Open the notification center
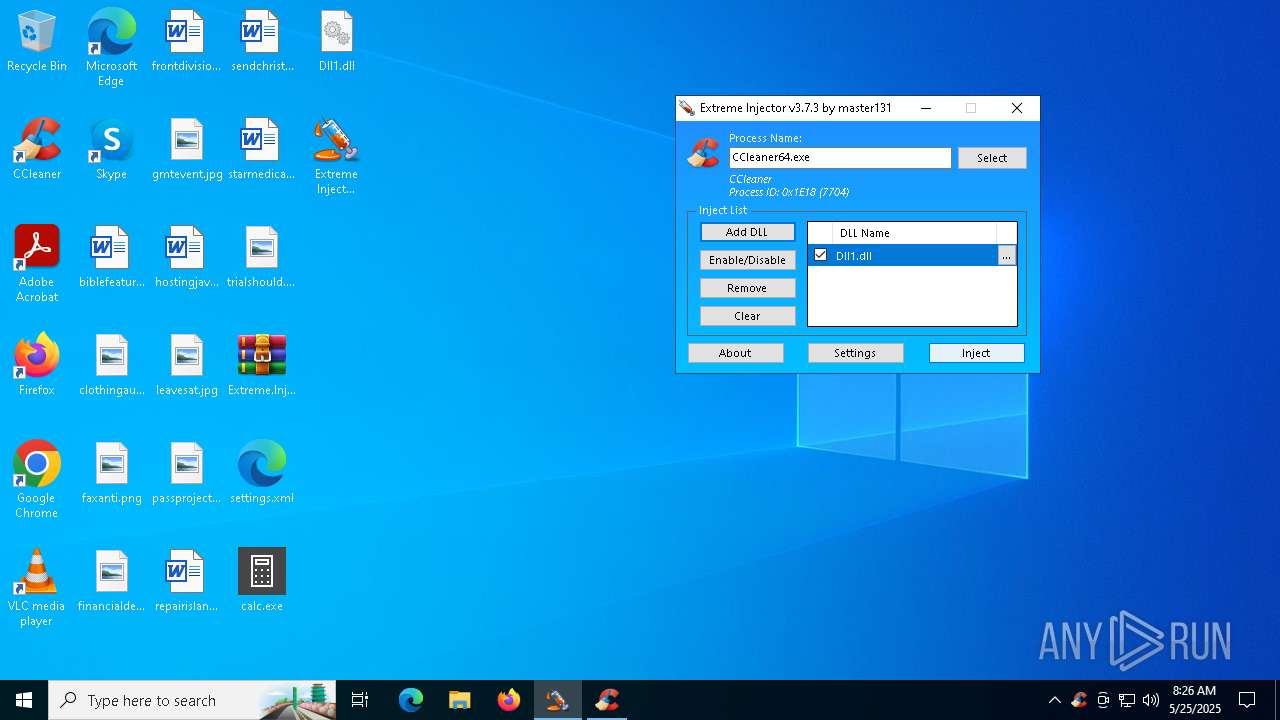 (1247, 700)
